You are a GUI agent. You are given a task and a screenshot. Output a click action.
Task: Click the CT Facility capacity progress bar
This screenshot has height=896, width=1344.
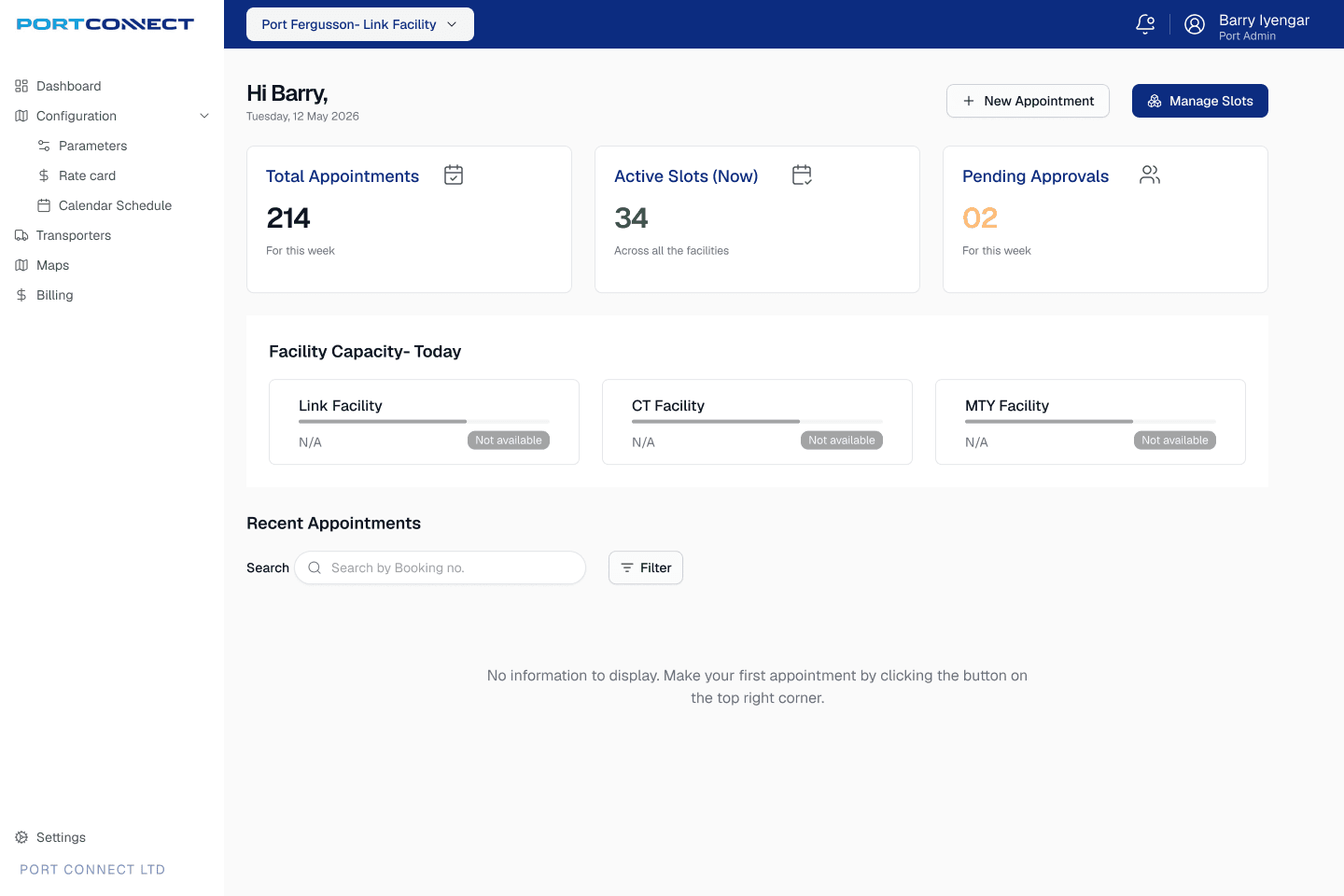point(757,422)
